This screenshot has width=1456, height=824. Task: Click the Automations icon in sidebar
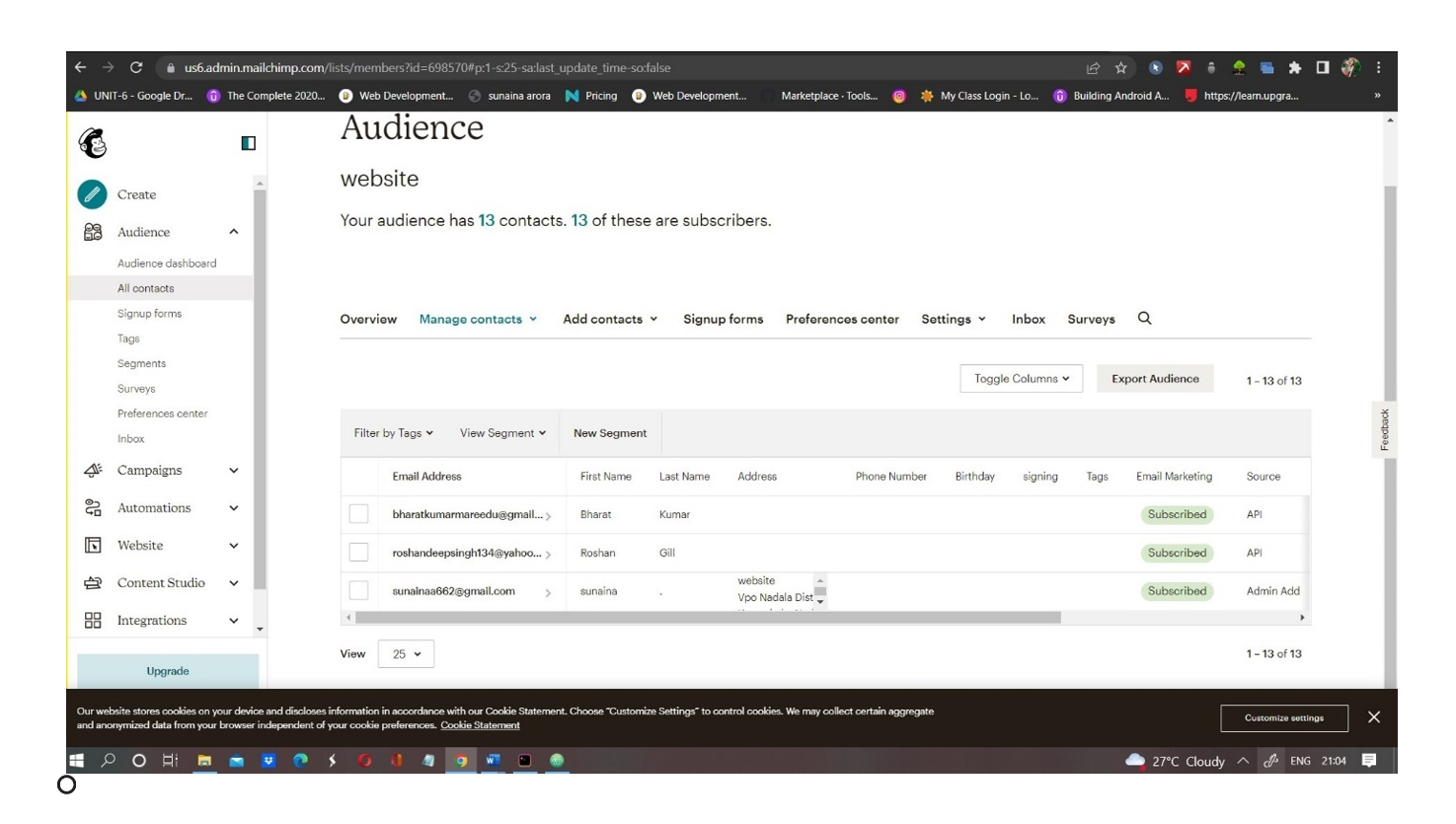93,508
